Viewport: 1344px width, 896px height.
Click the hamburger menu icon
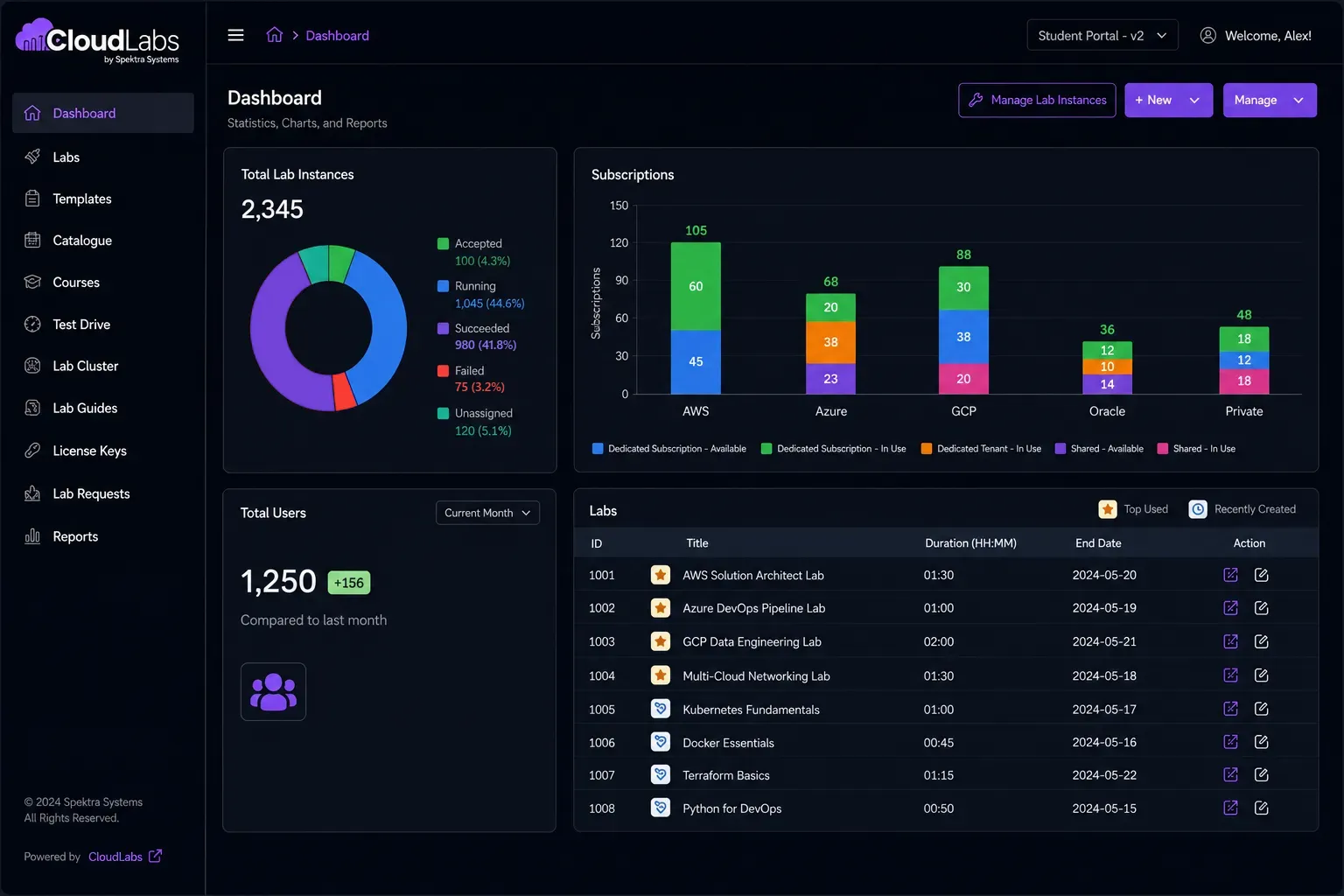[235, 35]
